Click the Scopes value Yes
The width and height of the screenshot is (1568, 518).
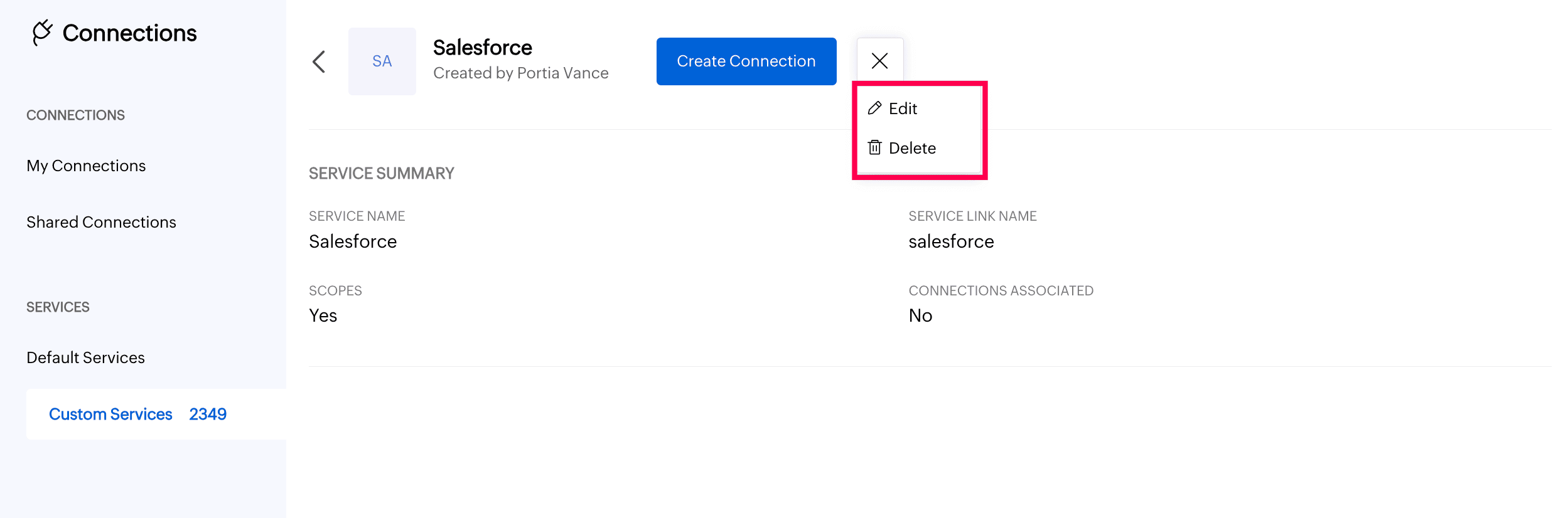323,315
